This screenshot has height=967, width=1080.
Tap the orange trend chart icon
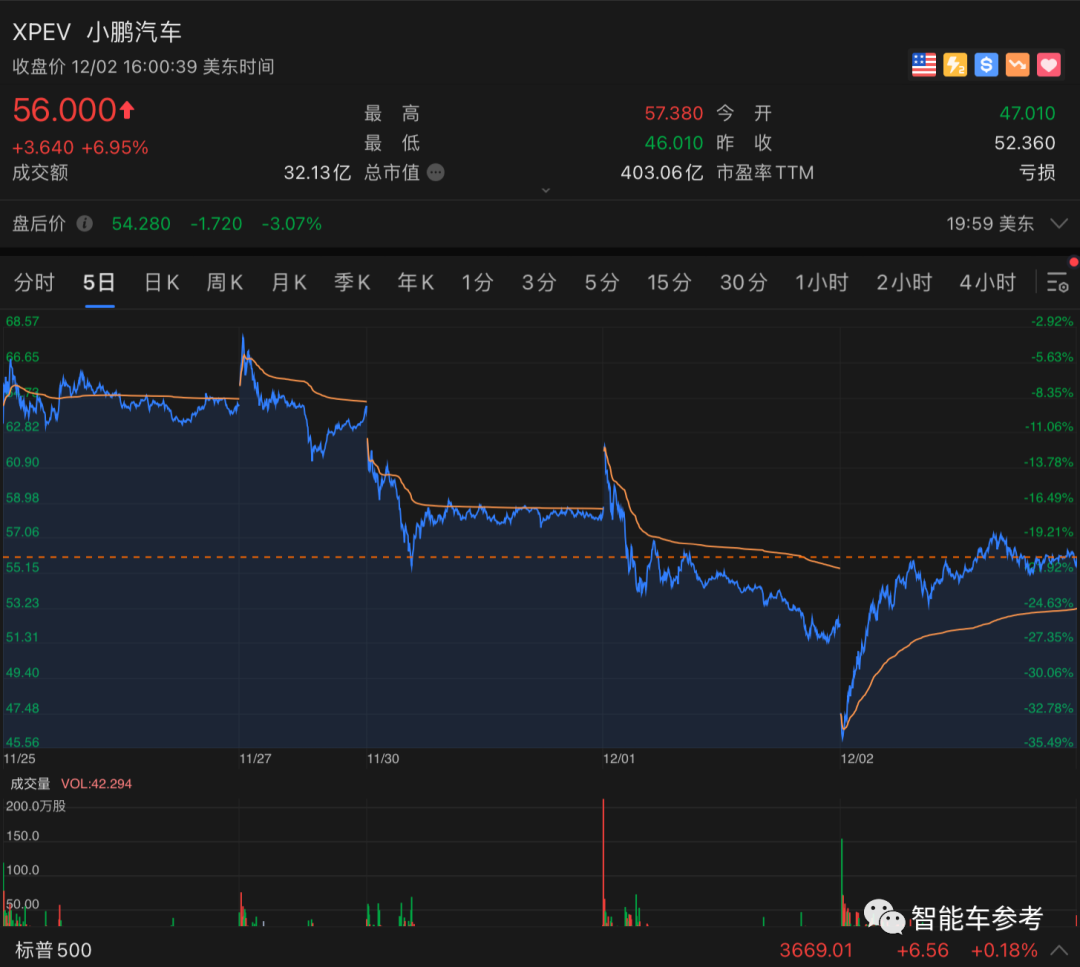pos(1017,65)
